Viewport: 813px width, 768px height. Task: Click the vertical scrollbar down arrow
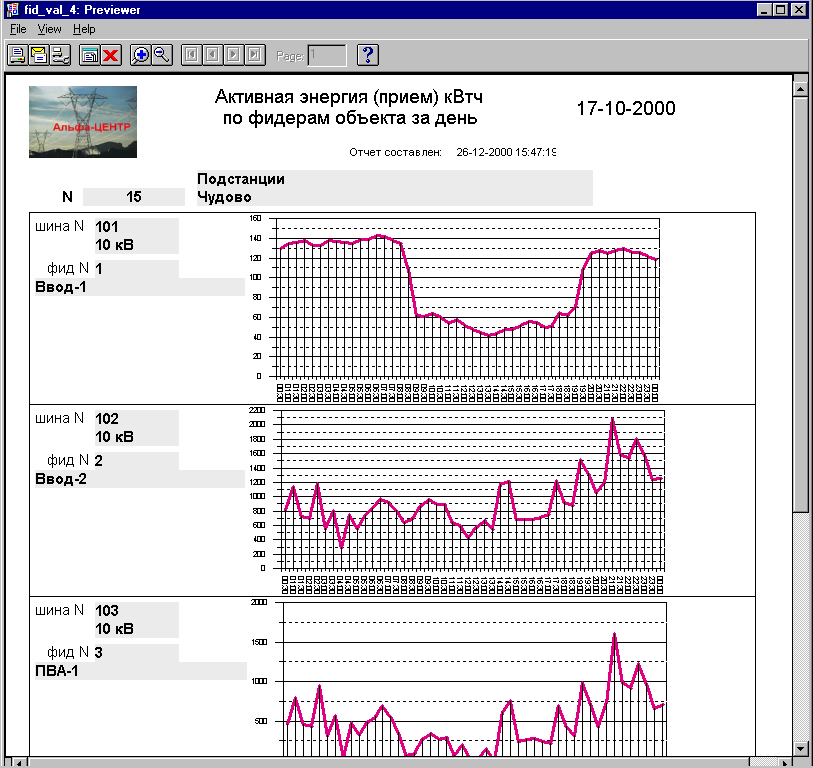coord(801,749)
